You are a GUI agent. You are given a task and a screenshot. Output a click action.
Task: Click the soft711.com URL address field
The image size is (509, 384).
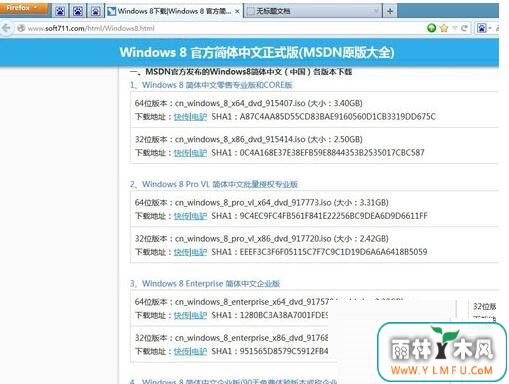220,28
